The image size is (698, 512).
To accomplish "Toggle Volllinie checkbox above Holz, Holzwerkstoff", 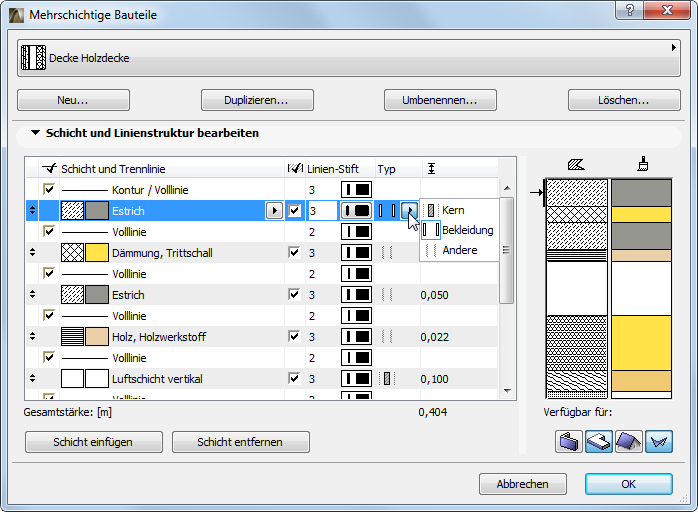I will coord(49,315).
